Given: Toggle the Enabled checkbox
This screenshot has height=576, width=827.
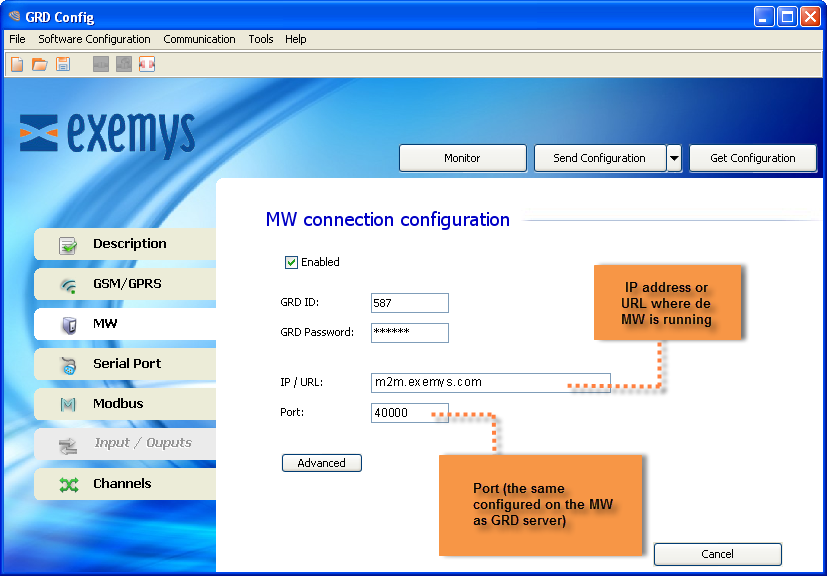Looking at the screenshot, I should coord(292,262).
